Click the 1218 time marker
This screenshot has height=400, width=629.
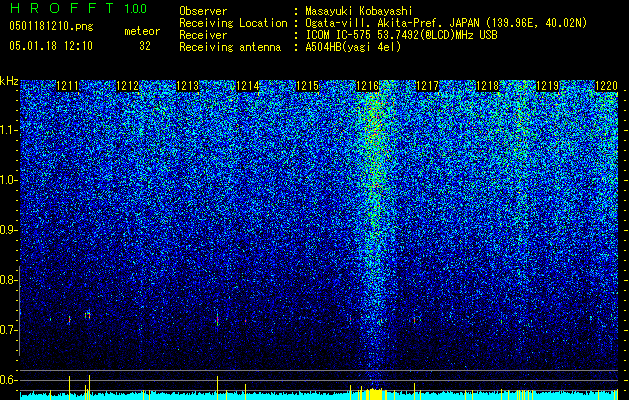pos(487,86)
